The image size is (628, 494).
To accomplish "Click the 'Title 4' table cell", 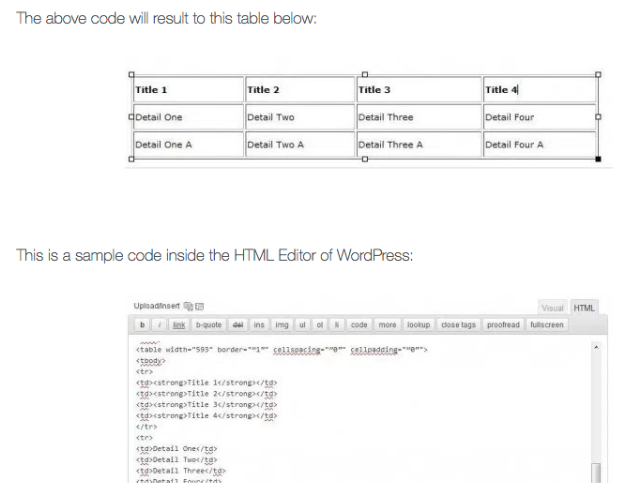I will (540, 90).
